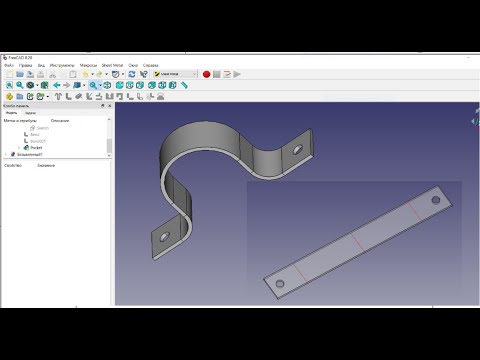Open the Вид menu
This screenshot has height=360, width=480.
tap(41, 65)
